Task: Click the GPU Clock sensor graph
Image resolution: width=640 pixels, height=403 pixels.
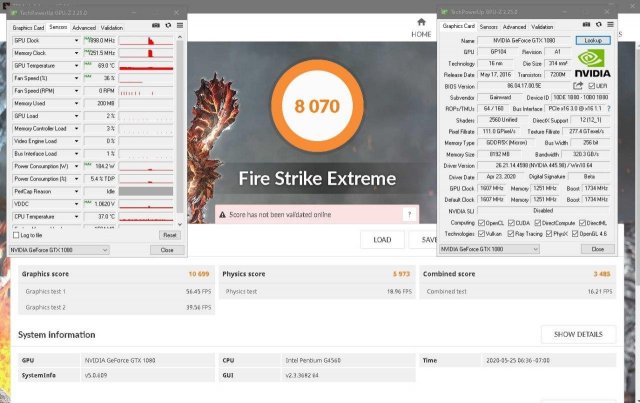Action: pyautogui.click(x=147, y=40)
